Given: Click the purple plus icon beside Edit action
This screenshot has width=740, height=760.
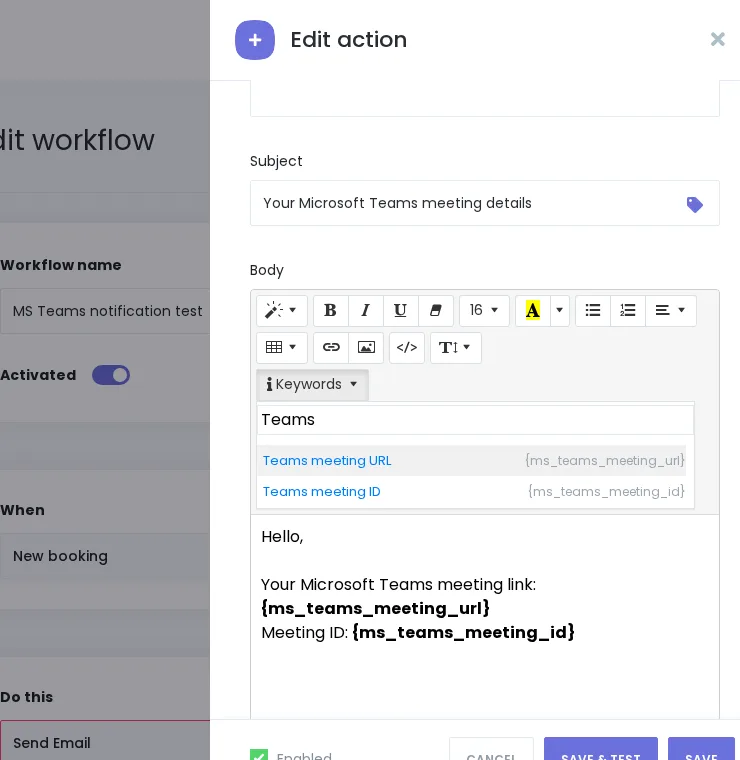Looking at the screenshot, I should tap(255, 40).
